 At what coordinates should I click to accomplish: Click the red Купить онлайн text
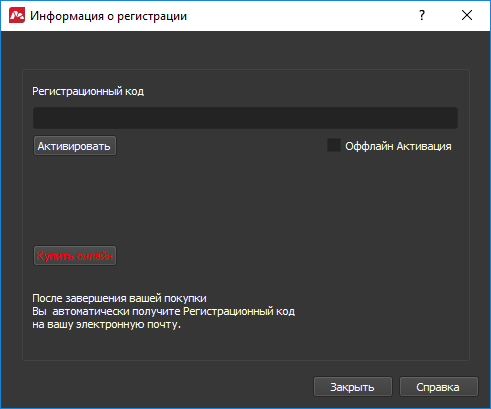tap(75, 256)
